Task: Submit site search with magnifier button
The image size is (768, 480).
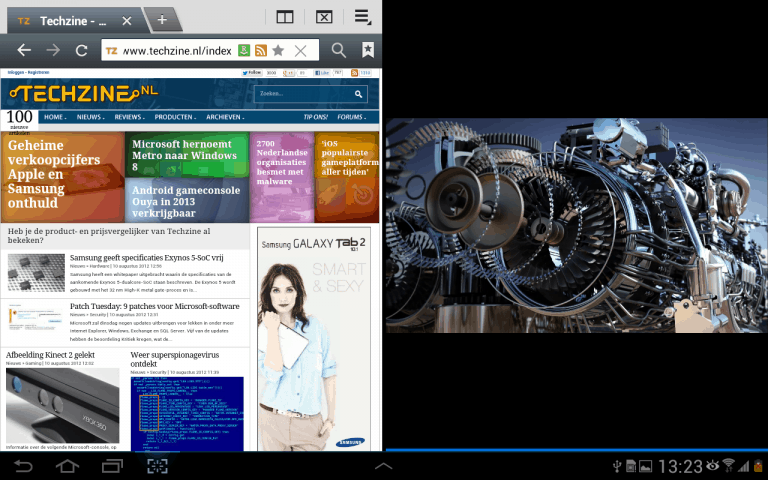Action: pyautogui.click(x=359, y=94)
